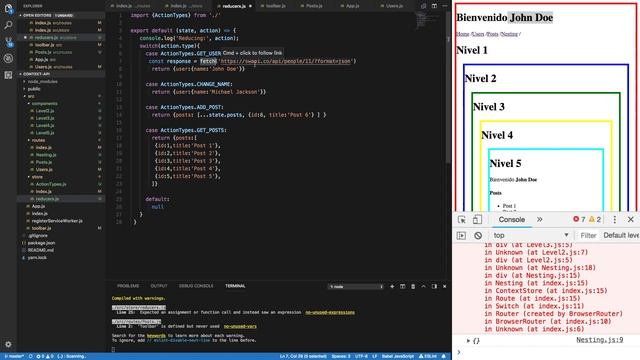Open the Search view in activity bar
The height and width of the screenshot is (360, 640).
click(x=8, y=25)
